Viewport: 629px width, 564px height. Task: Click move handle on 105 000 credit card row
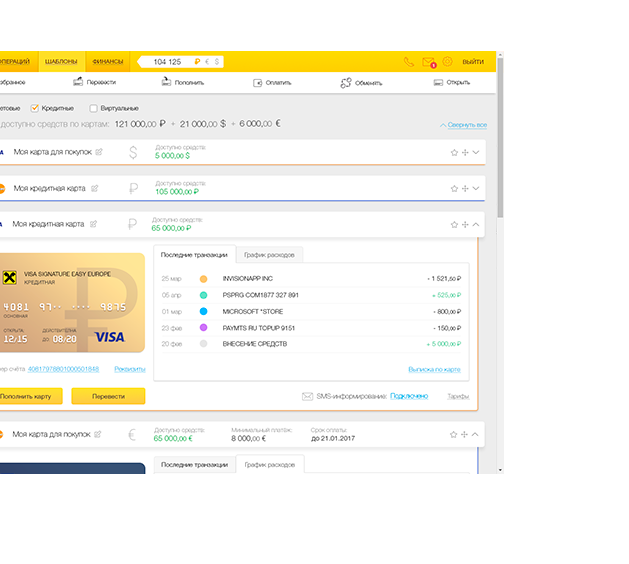pos(465,188)
